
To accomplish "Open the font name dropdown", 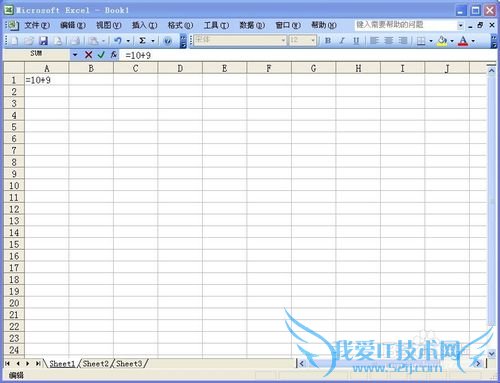I will [x=283, y=41].
